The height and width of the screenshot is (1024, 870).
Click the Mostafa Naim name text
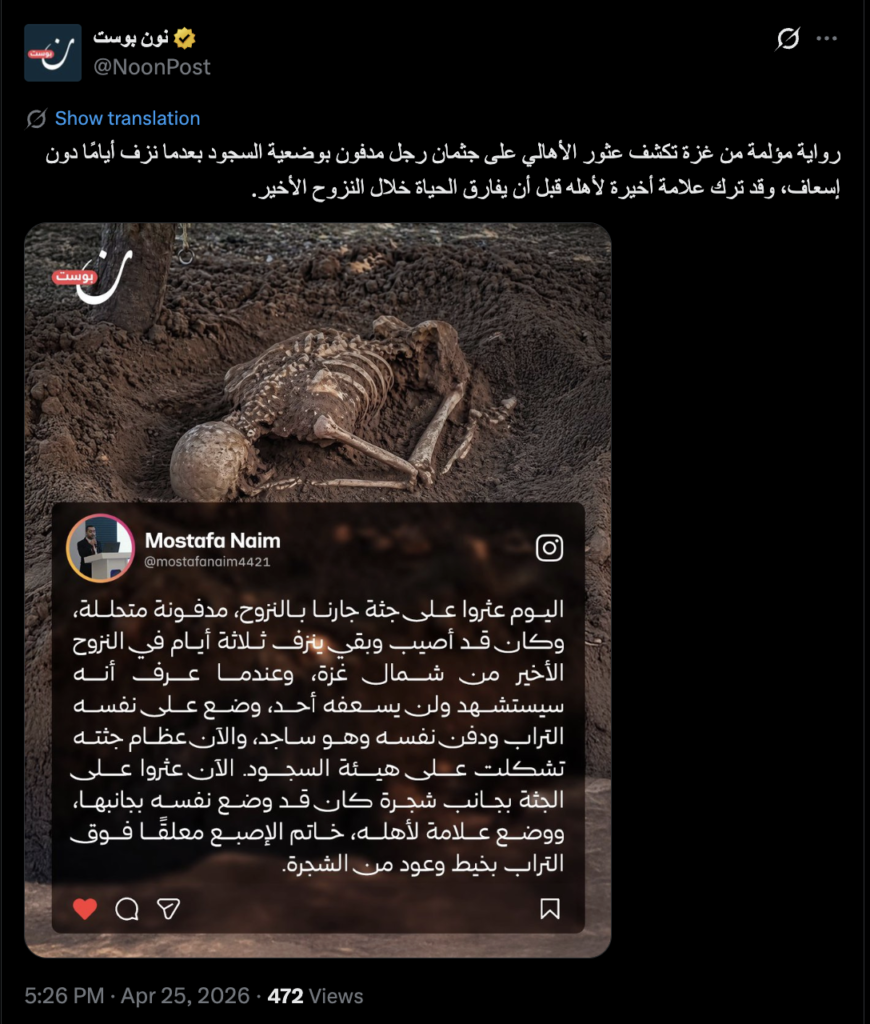212,541
